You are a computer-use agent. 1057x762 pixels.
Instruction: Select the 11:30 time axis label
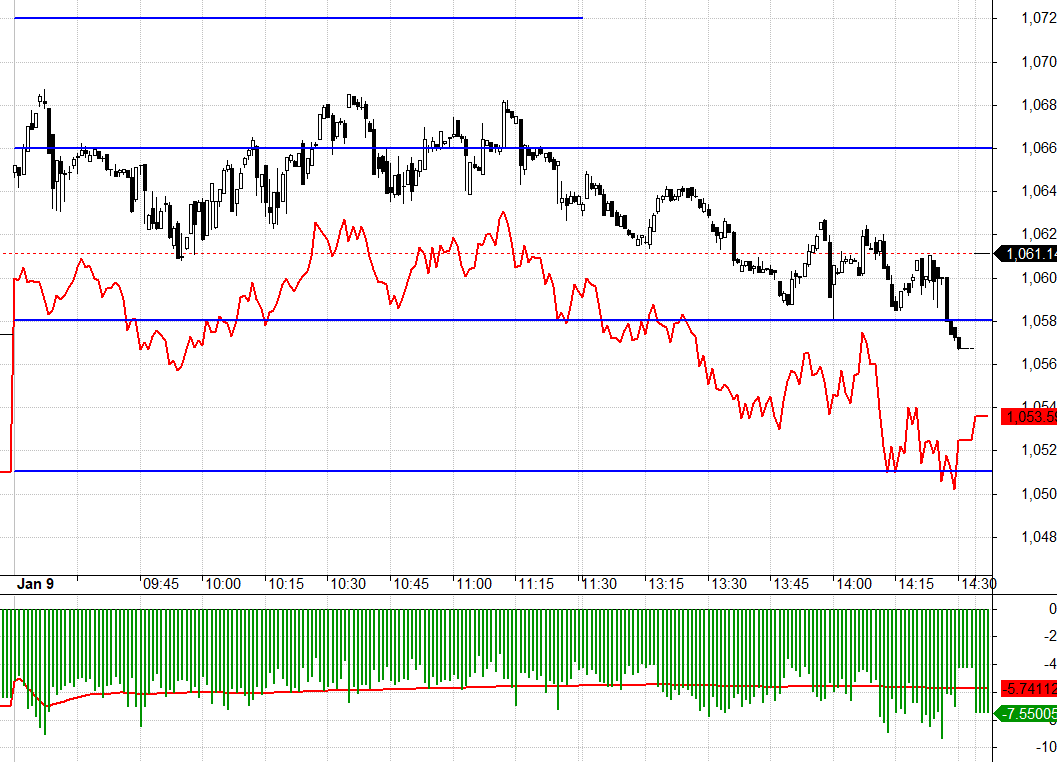click(x=599, y=584)
